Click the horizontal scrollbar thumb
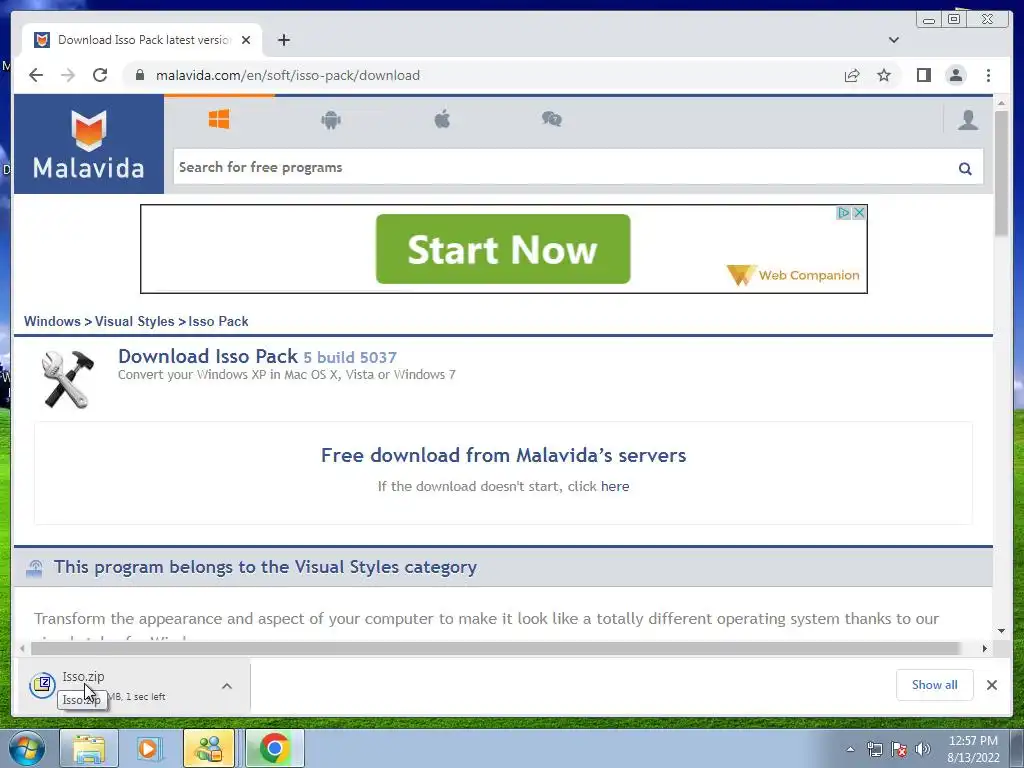 click(495, 648)
